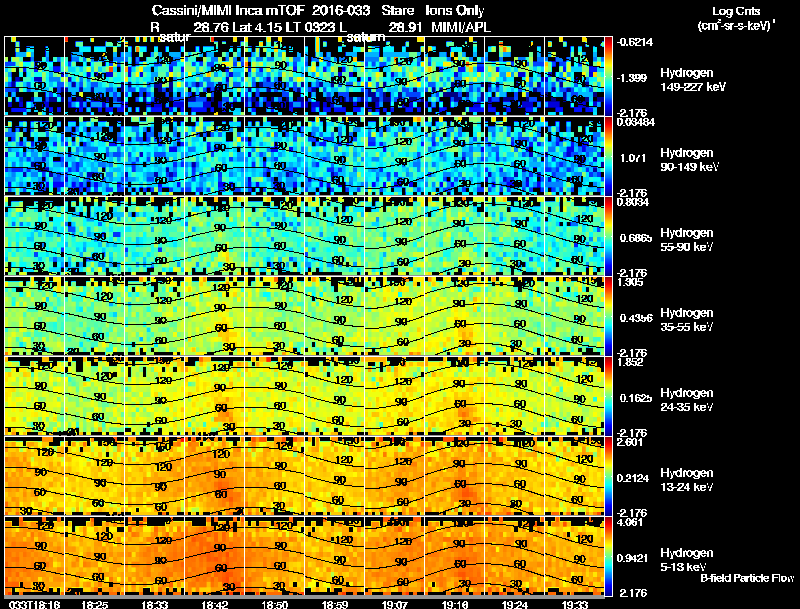Select the colorbar value "0.6865"
The width and height of the screenshot is (800, 609).
point(636,238)
